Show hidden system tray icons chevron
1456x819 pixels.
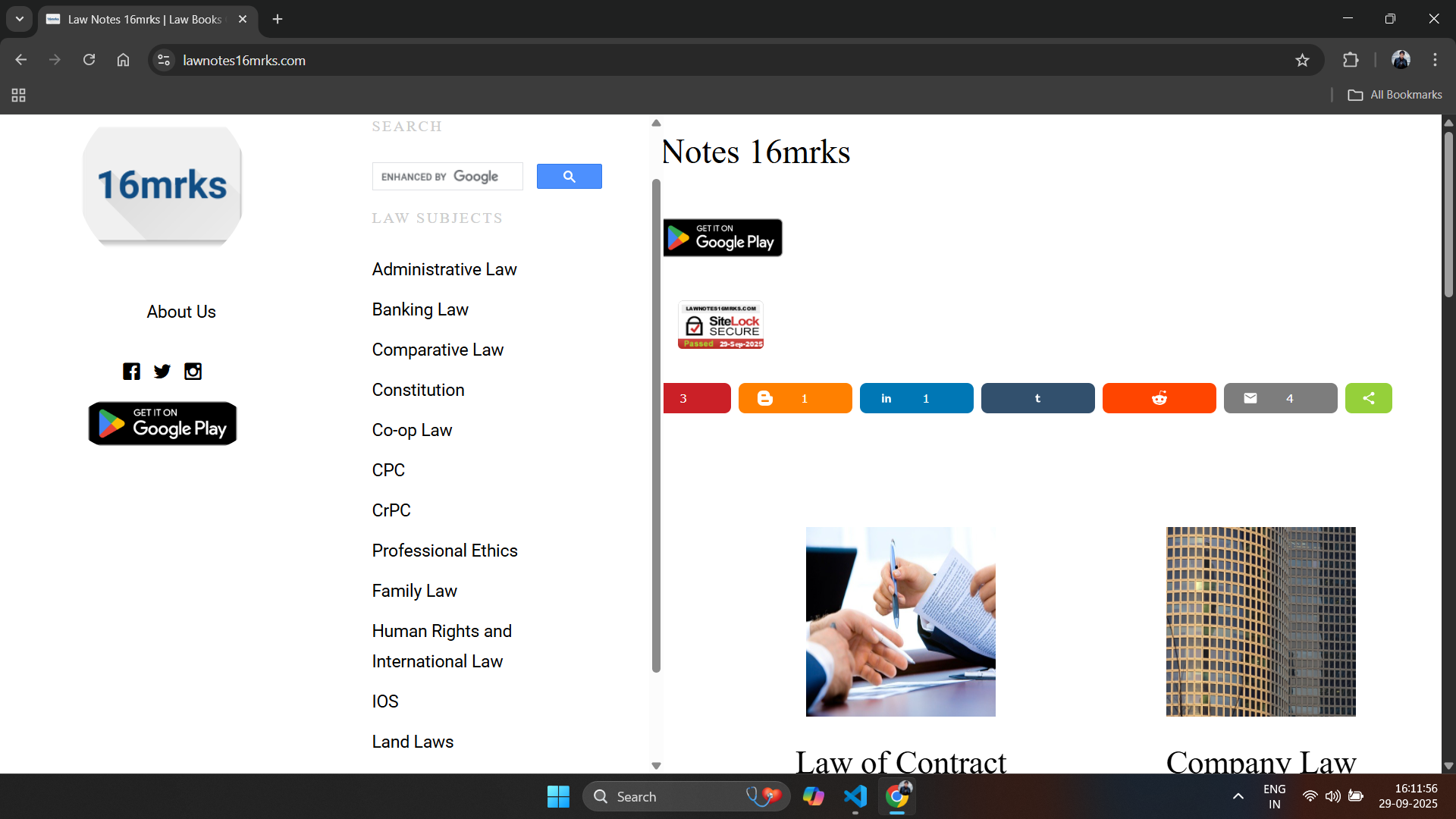1238,796
